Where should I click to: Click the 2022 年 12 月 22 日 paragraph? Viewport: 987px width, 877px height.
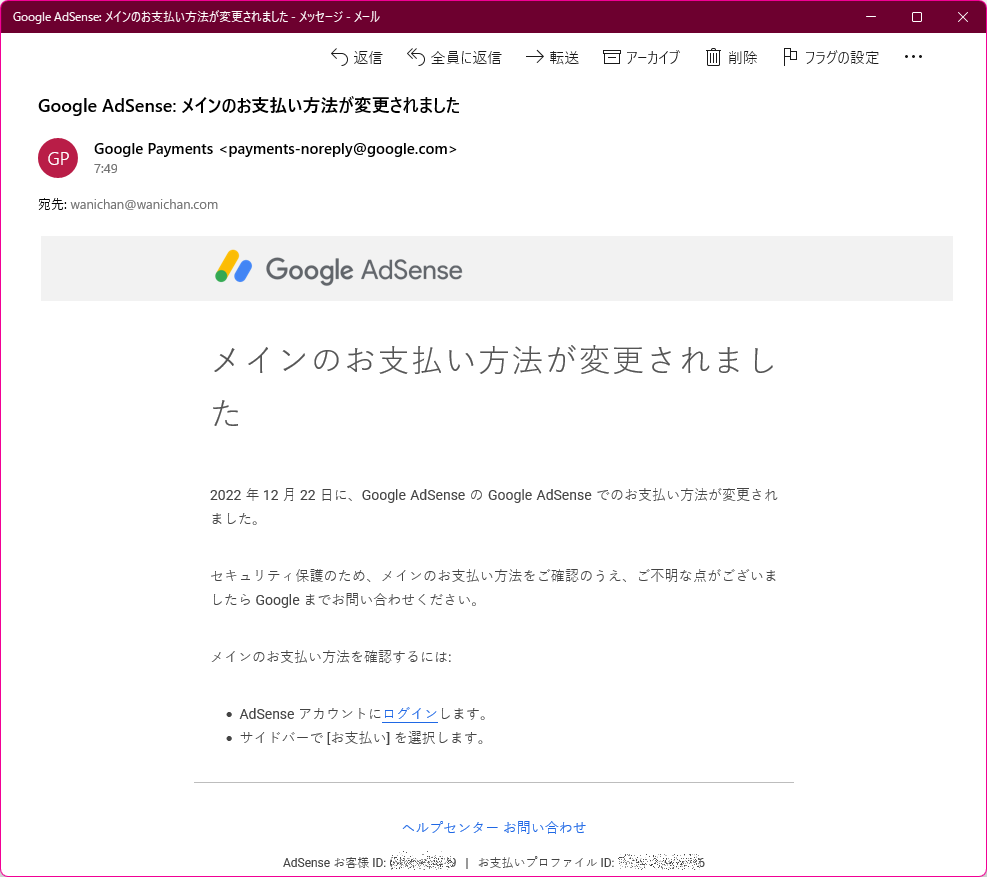tap(494, 507)
